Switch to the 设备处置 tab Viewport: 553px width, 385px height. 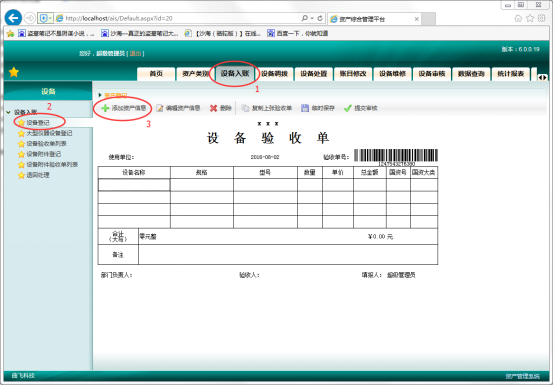pyautogui.click(x=314, y=74)
